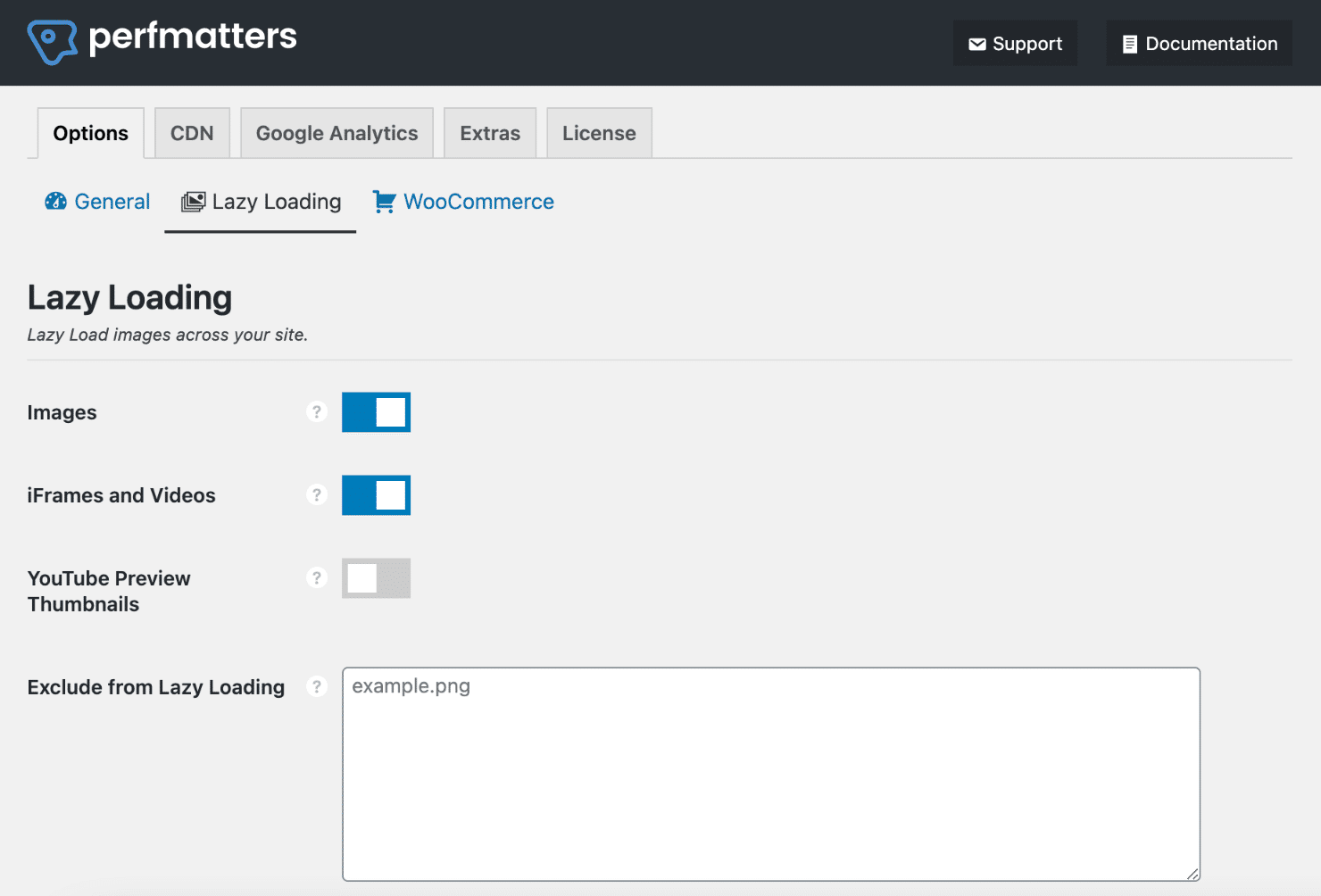Screen dimensions: 1321x896
Task: Open the help tooltip for Images
Action: coord(317,412)
